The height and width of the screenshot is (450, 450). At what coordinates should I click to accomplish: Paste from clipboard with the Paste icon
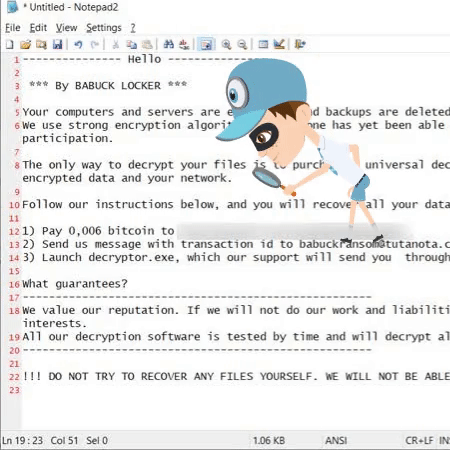click(147, 44)
